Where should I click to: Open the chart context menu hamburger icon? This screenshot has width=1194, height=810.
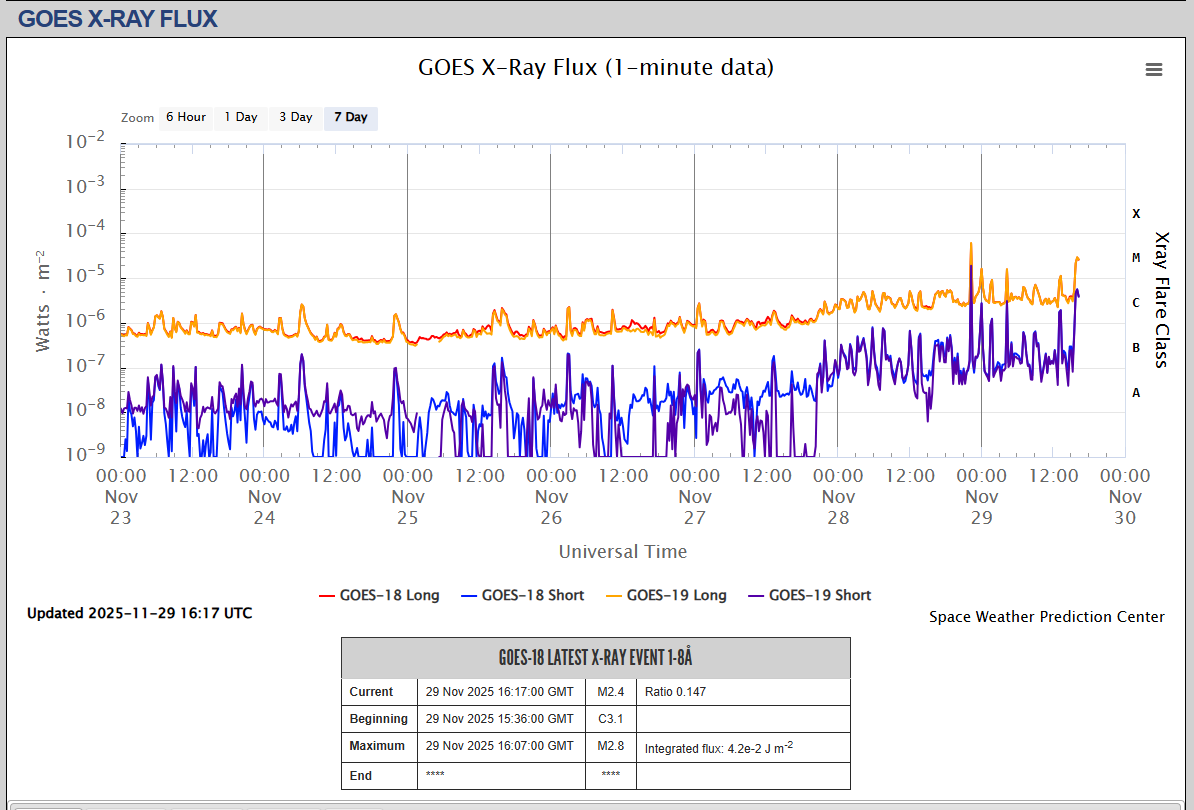pos(1153,69)
